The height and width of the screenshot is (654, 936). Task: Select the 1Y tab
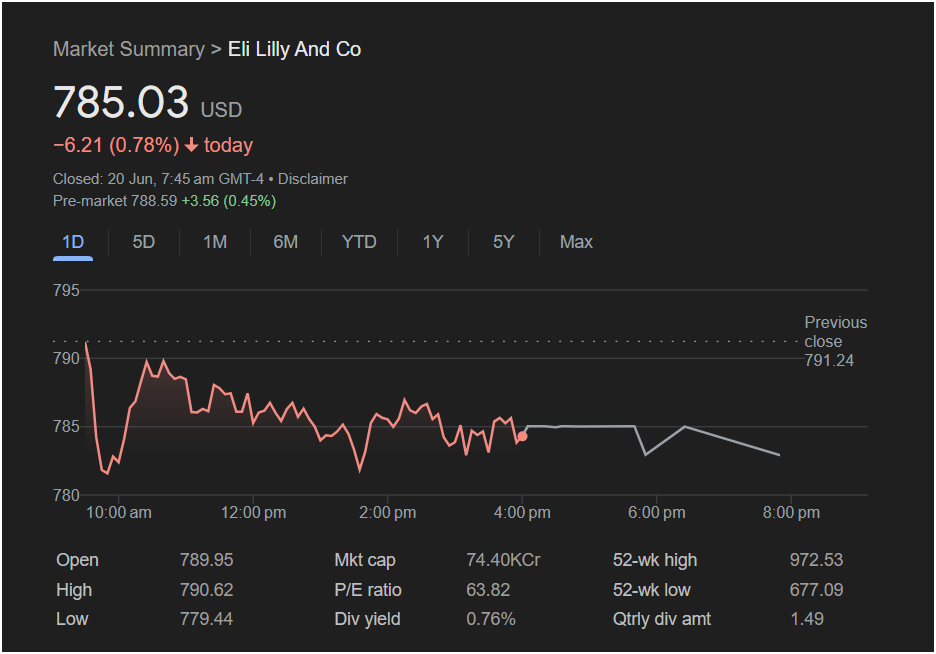click(x=433, y=242)
